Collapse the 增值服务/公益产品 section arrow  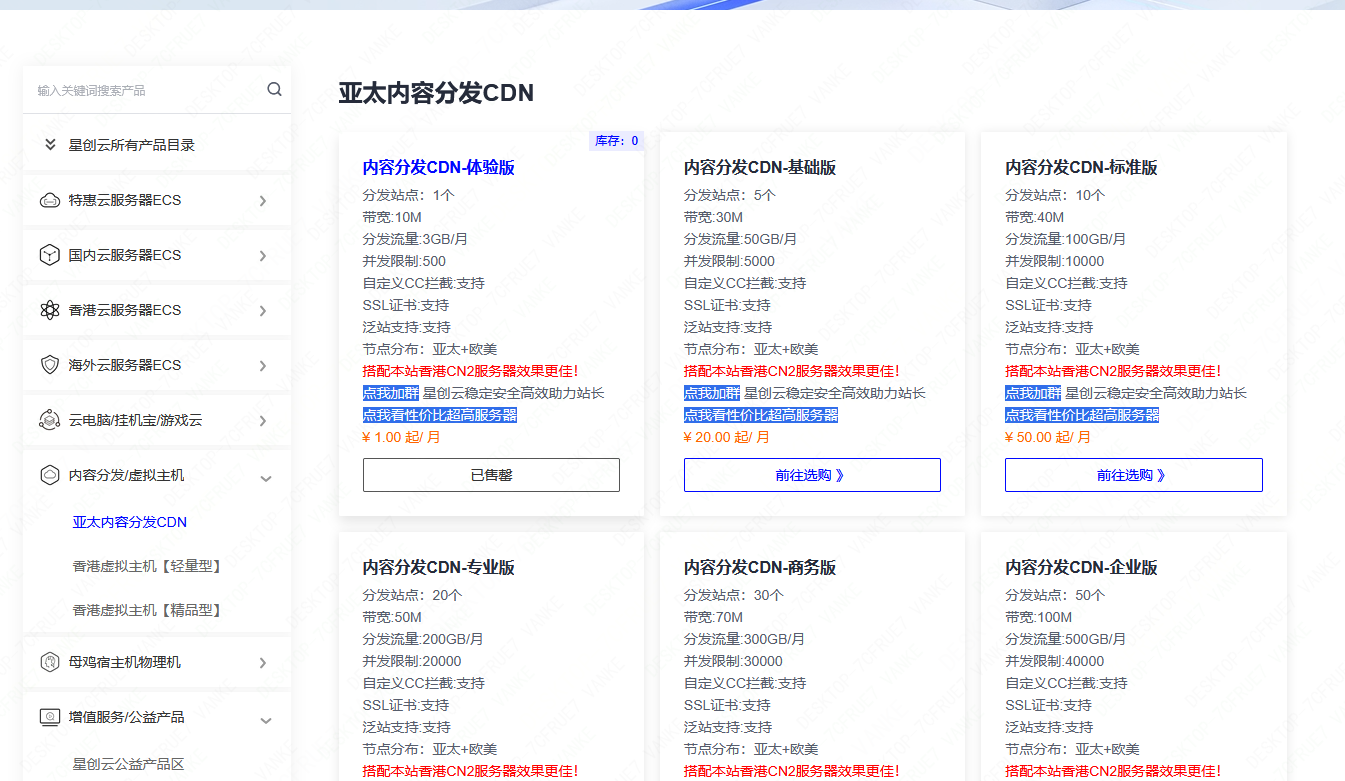(x=265, y=720)
